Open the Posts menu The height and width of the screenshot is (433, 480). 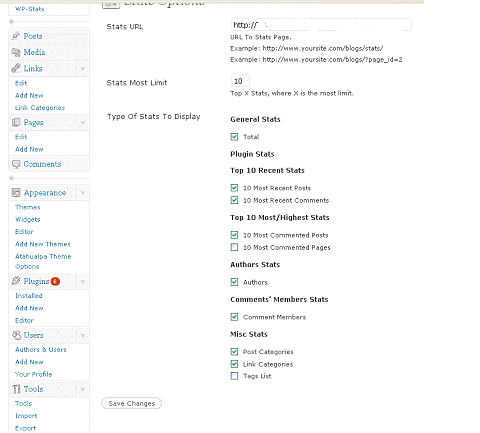pyautogui.click(x=33, y=36)
